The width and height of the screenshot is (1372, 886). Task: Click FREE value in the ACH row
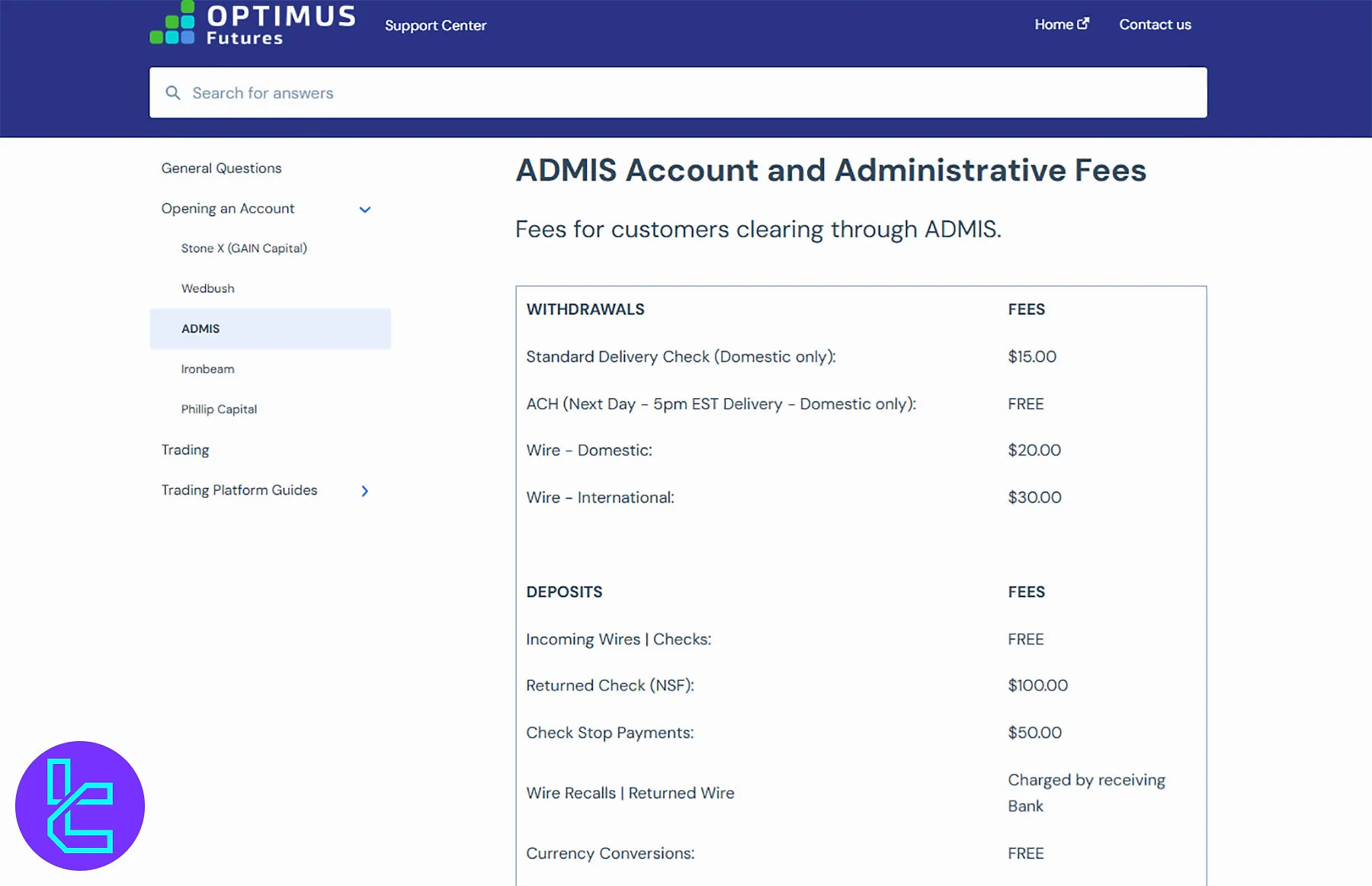point(1026,404)
